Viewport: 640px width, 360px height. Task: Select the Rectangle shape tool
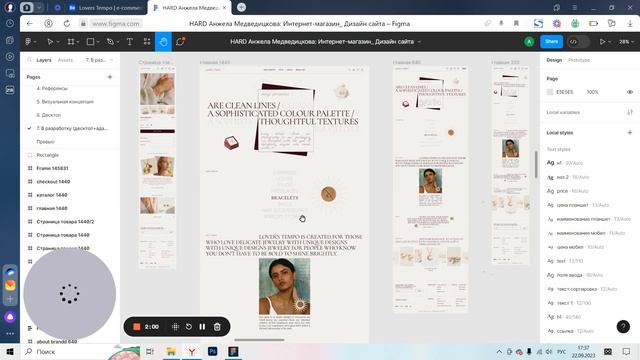tap(90, 42)
